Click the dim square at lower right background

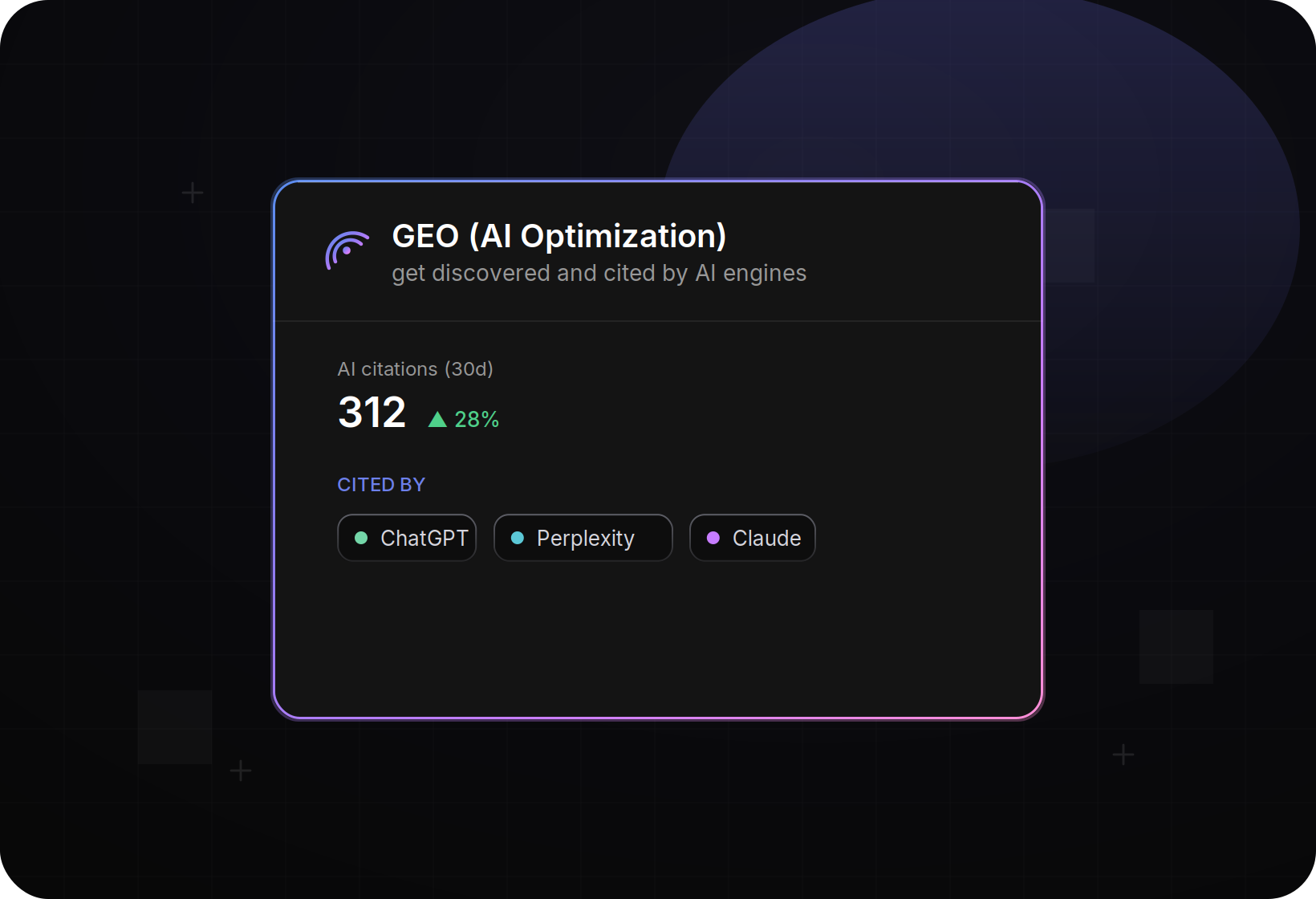[1176, 647]
